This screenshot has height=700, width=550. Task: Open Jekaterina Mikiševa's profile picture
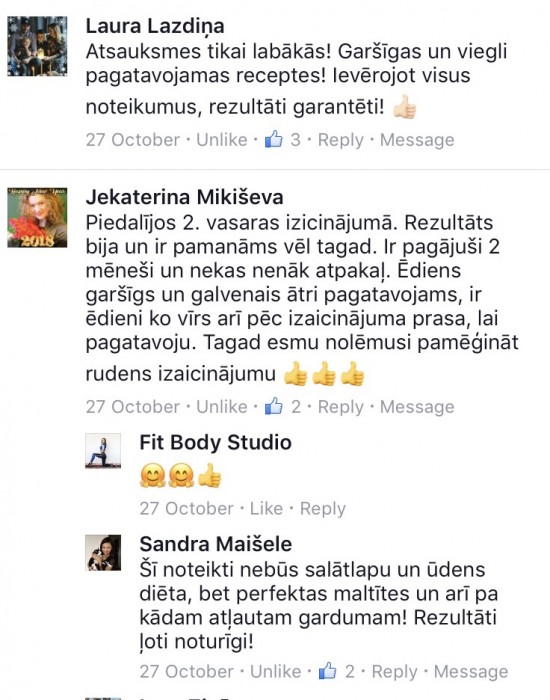click(38, 217)
